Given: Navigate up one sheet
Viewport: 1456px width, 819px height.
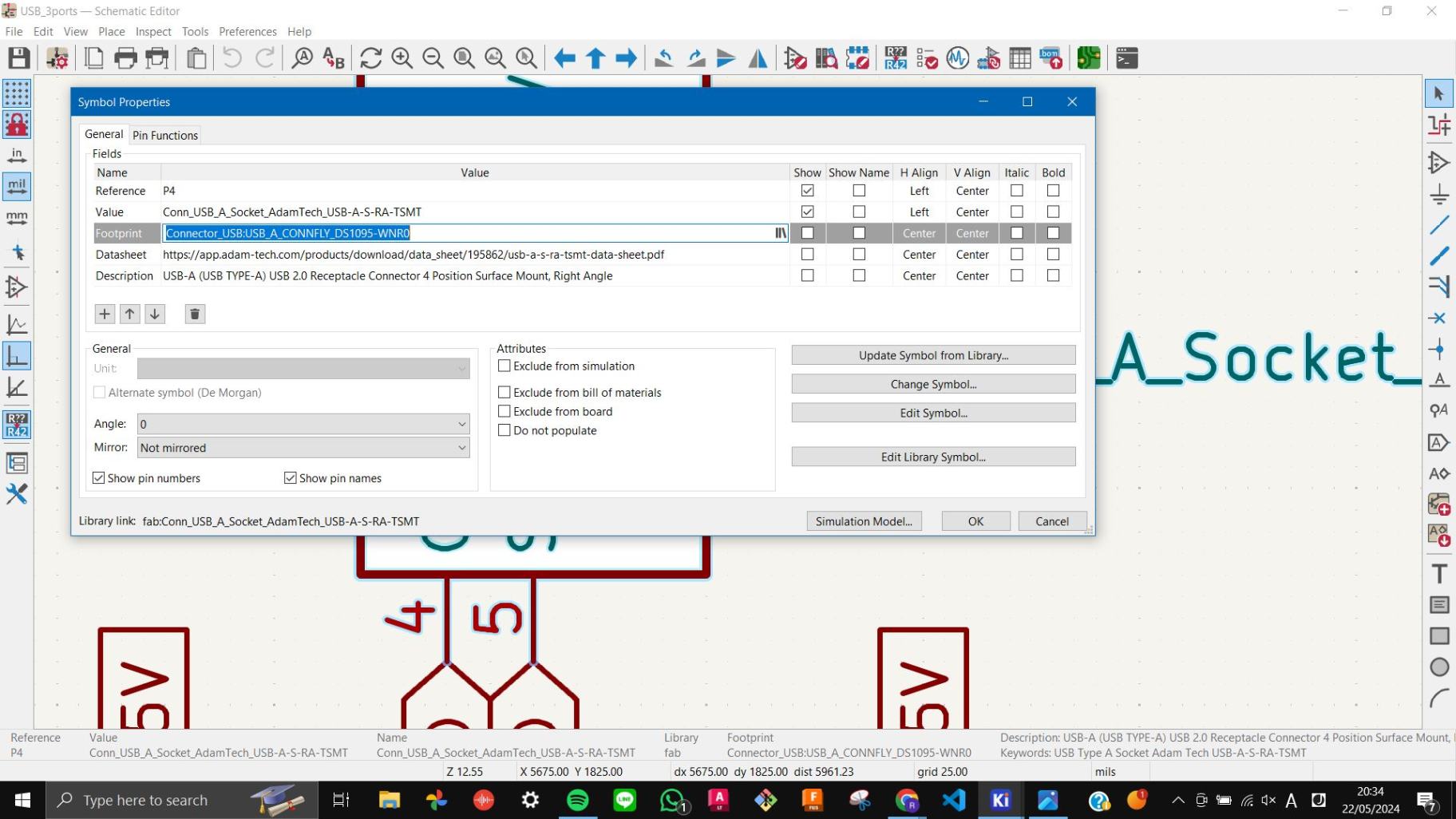Looking at the screenshot, I should coord(595,58).
